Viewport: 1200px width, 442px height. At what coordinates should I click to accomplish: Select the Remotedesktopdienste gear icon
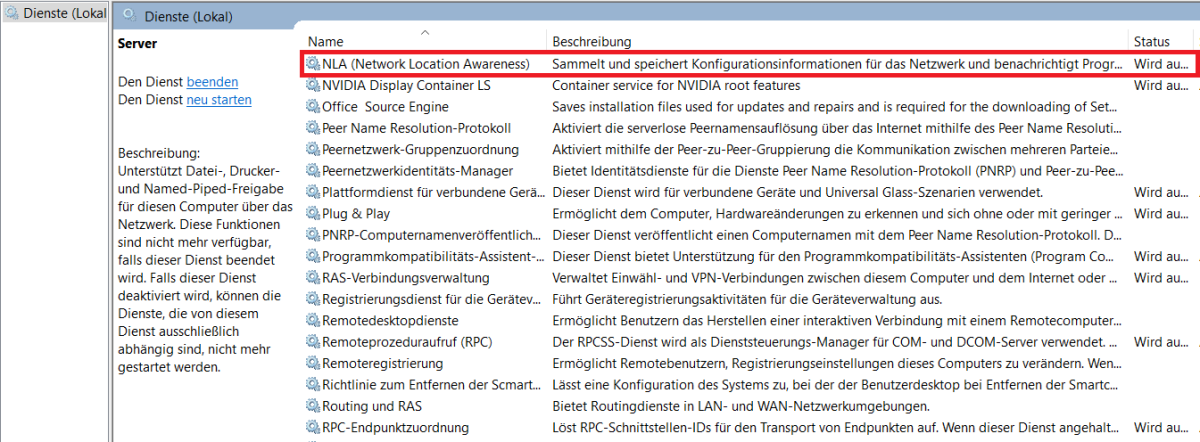[x=314, y=321]
